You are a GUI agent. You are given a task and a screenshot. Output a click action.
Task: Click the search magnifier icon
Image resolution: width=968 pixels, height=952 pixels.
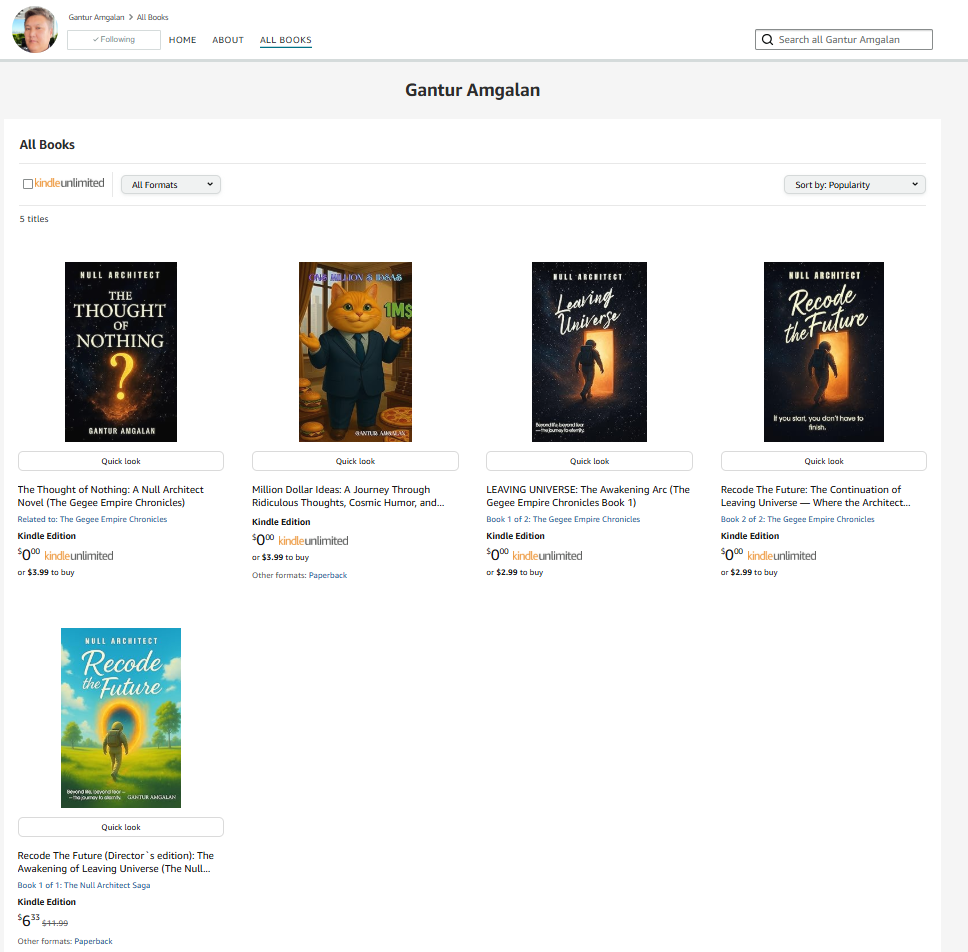click(767, 40)
